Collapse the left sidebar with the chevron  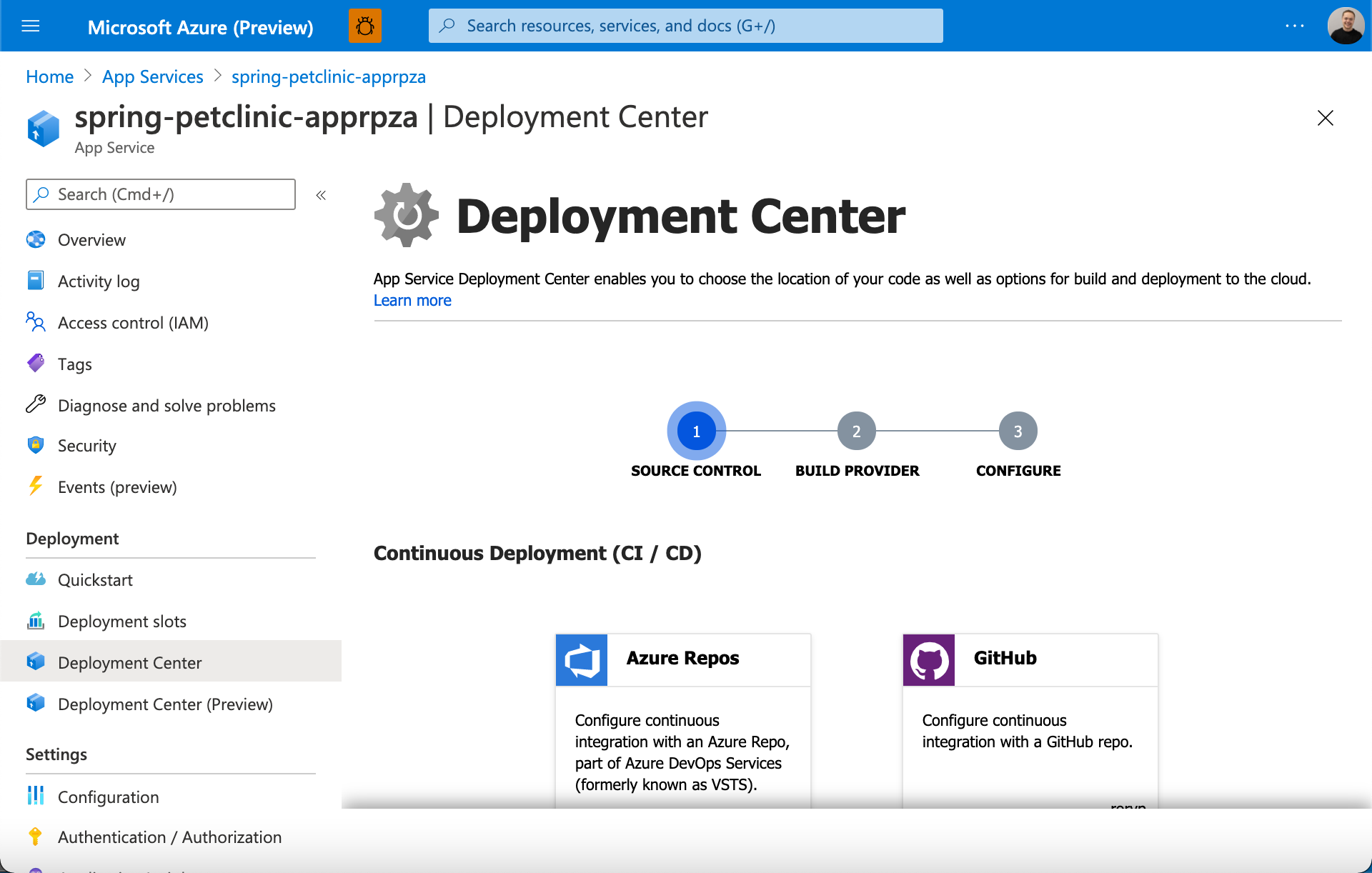(x=321, y=194)
